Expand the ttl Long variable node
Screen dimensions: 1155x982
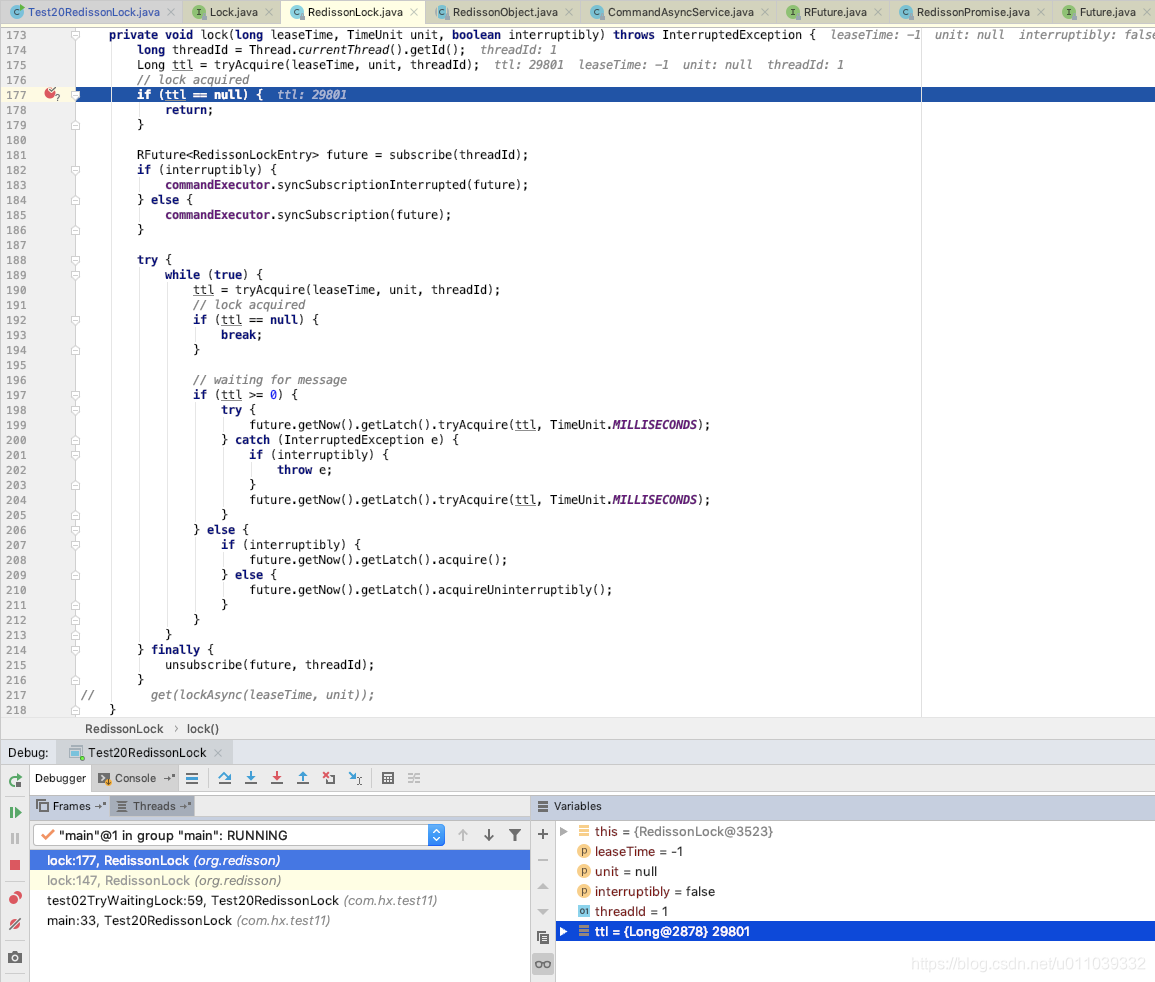(x=564, y=931)
